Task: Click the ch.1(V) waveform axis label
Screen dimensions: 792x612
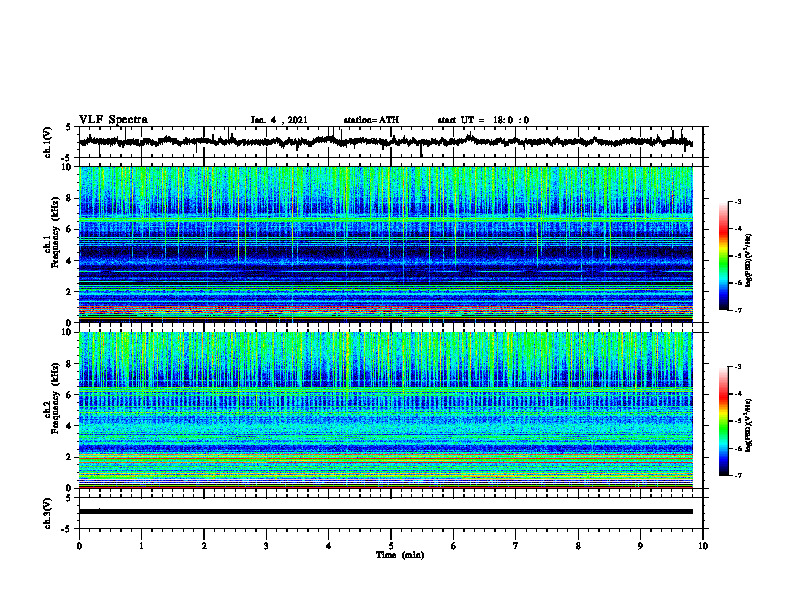Action: (48, 142)
